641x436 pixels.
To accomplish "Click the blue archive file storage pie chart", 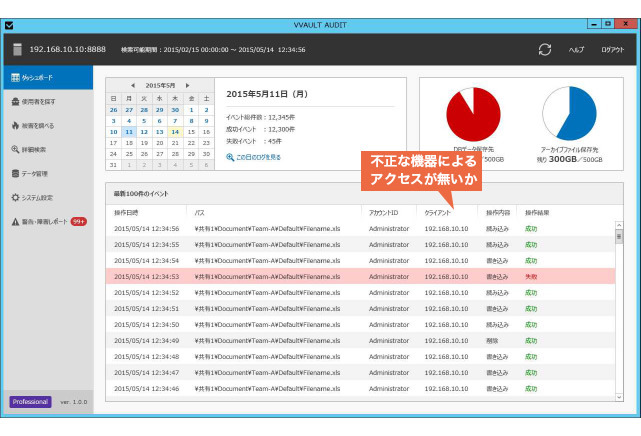I will [x=569, y=114].
